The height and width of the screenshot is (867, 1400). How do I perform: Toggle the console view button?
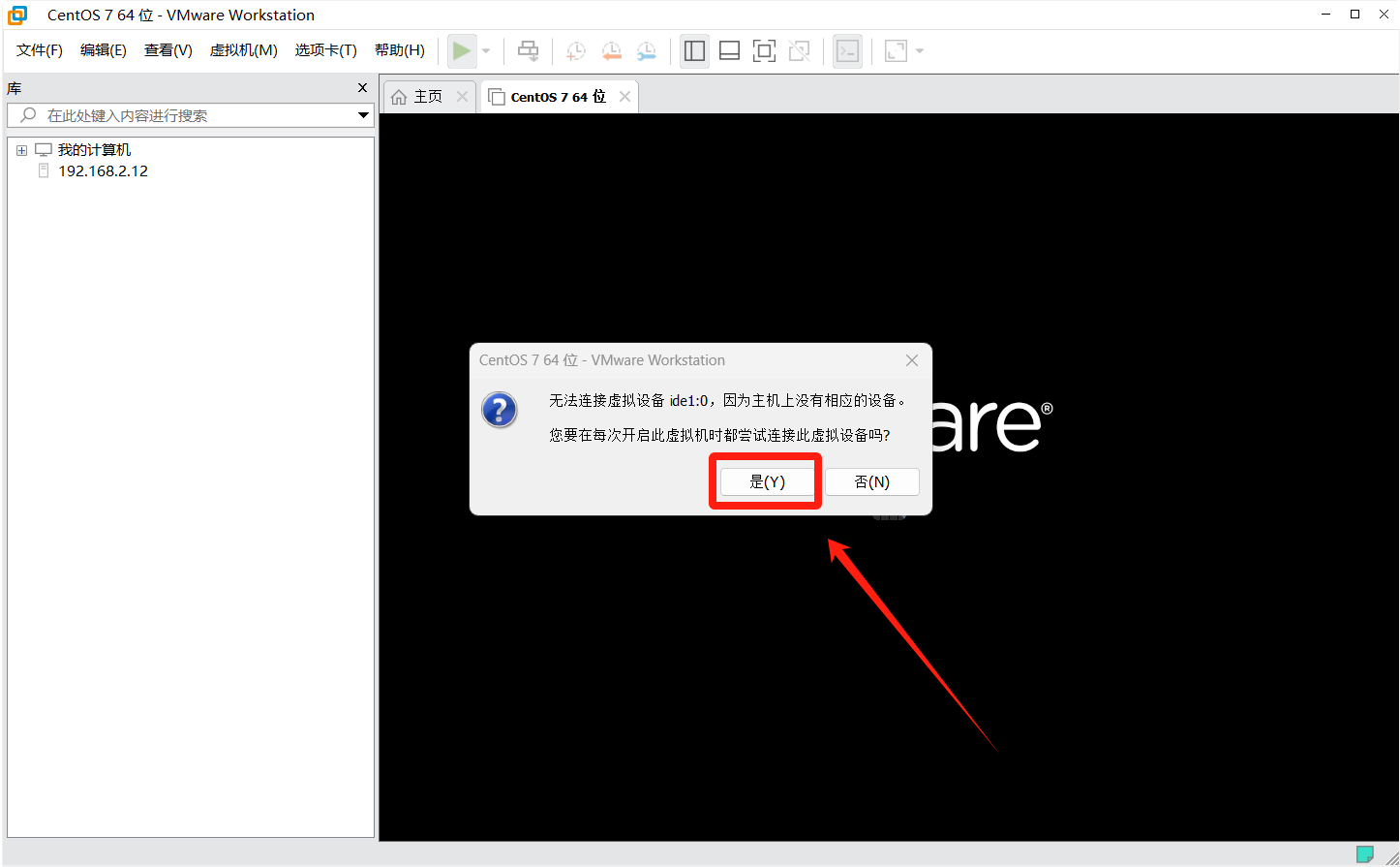coord(847,51)
